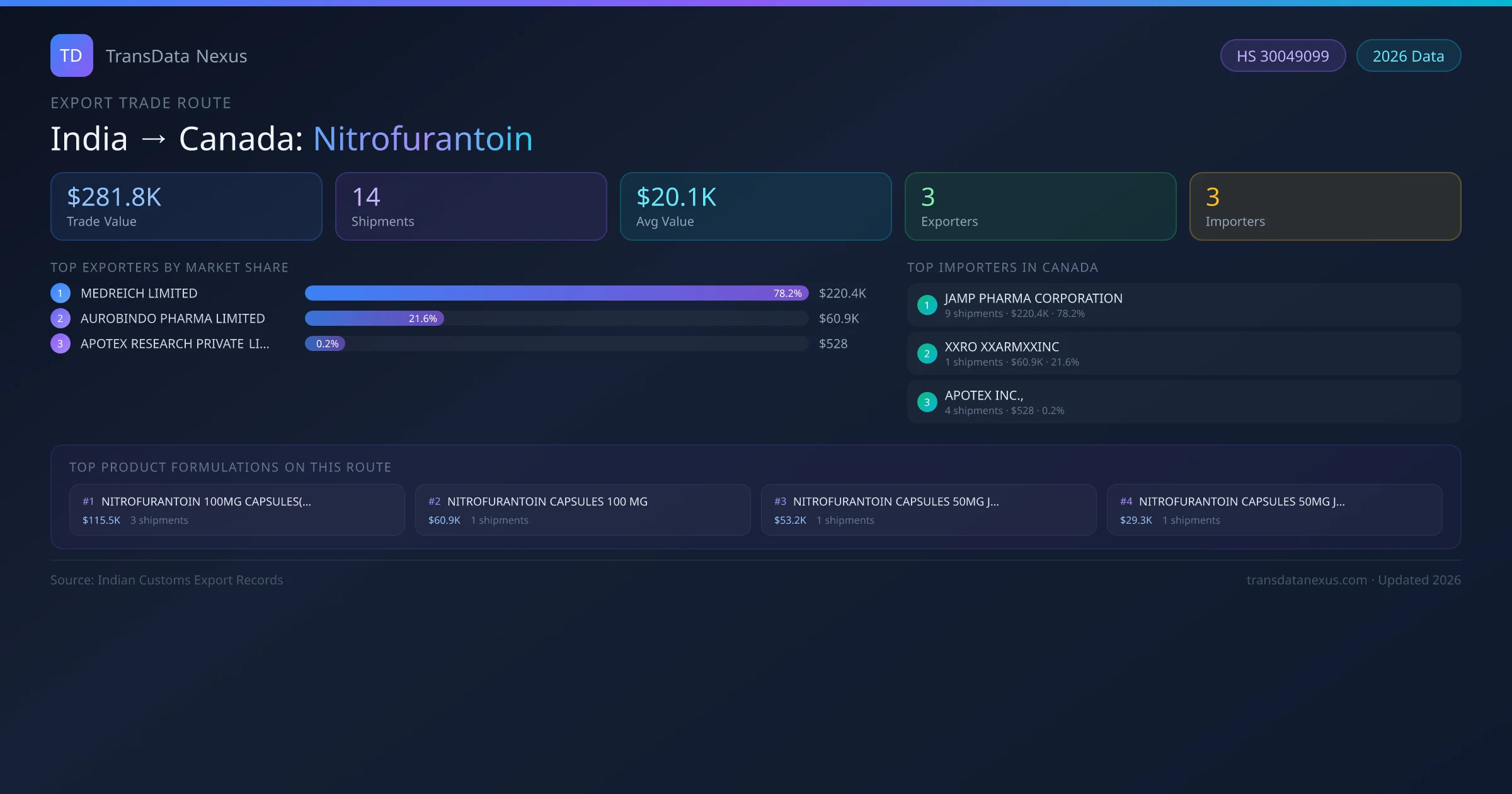Click rank 2 badge beside Aurobindo Pharma
This screenshot has height=794, width=1512.
[x=60, y=318]
